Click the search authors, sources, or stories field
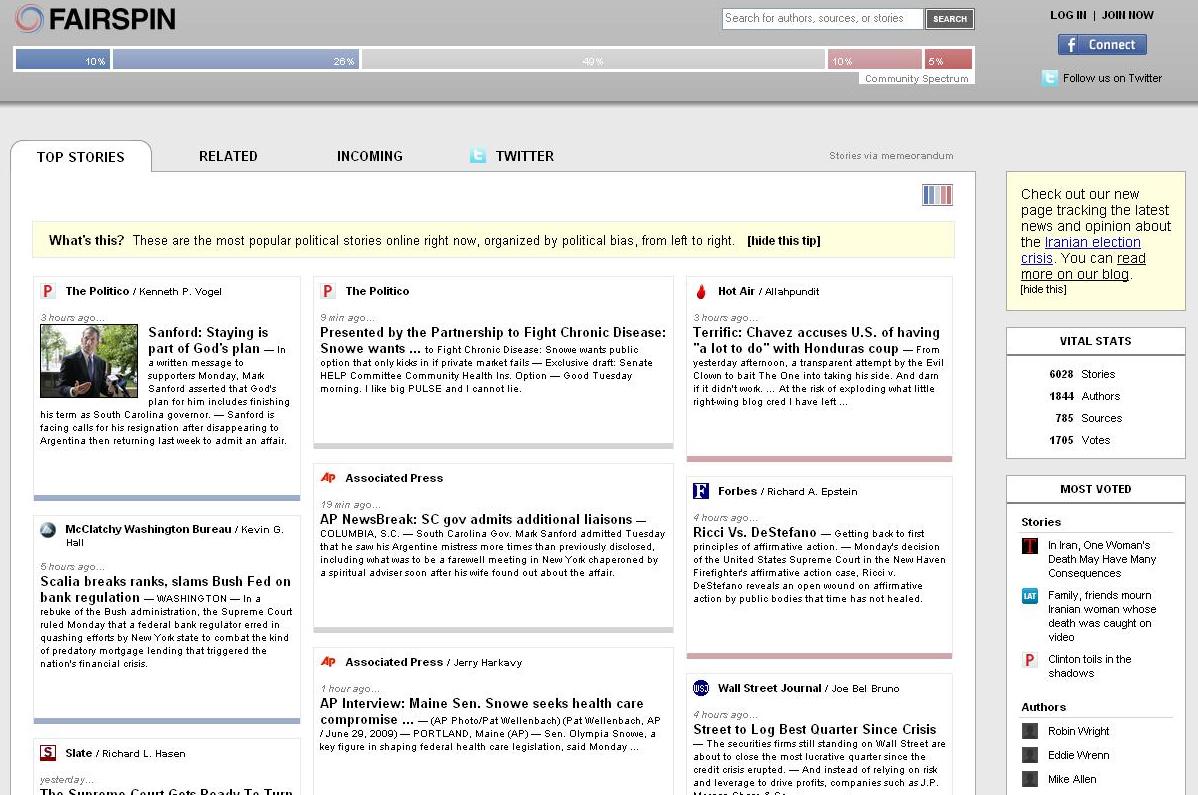 point(822,18)
